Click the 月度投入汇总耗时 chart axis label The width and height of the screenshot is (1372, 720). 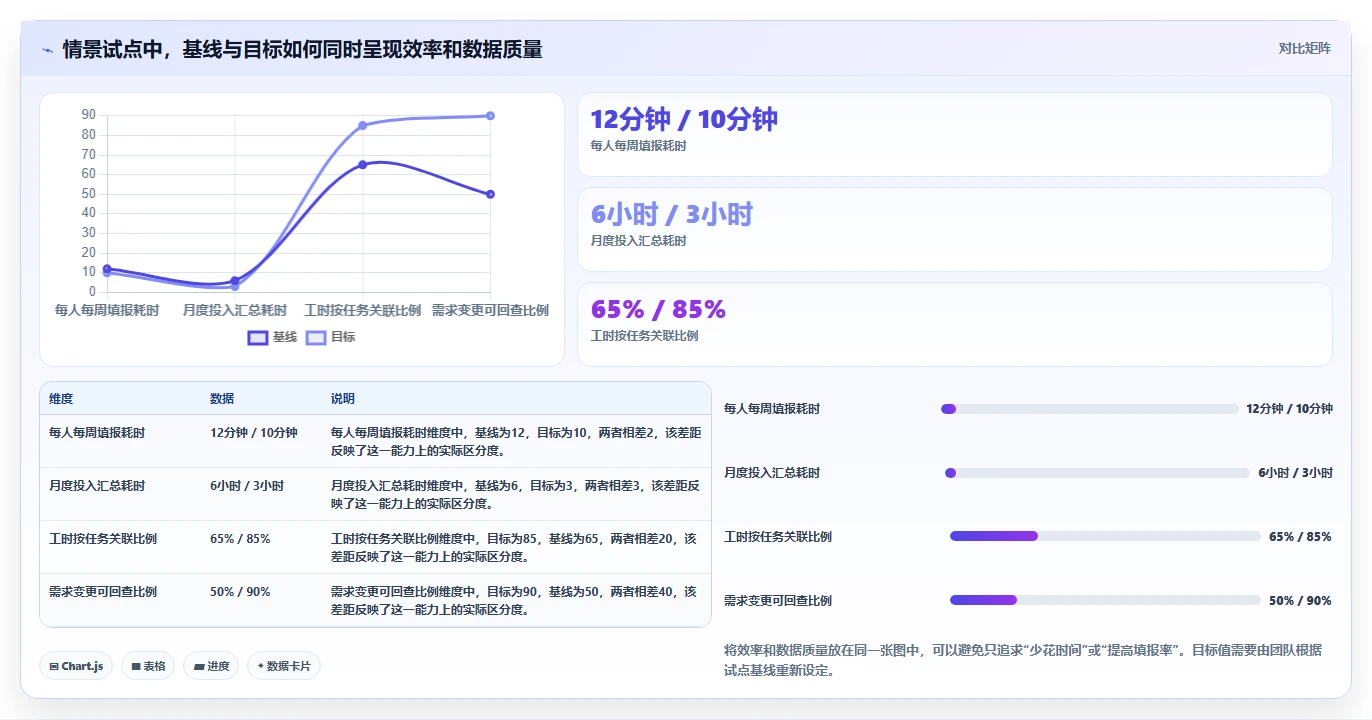click(x=235, y=311)
